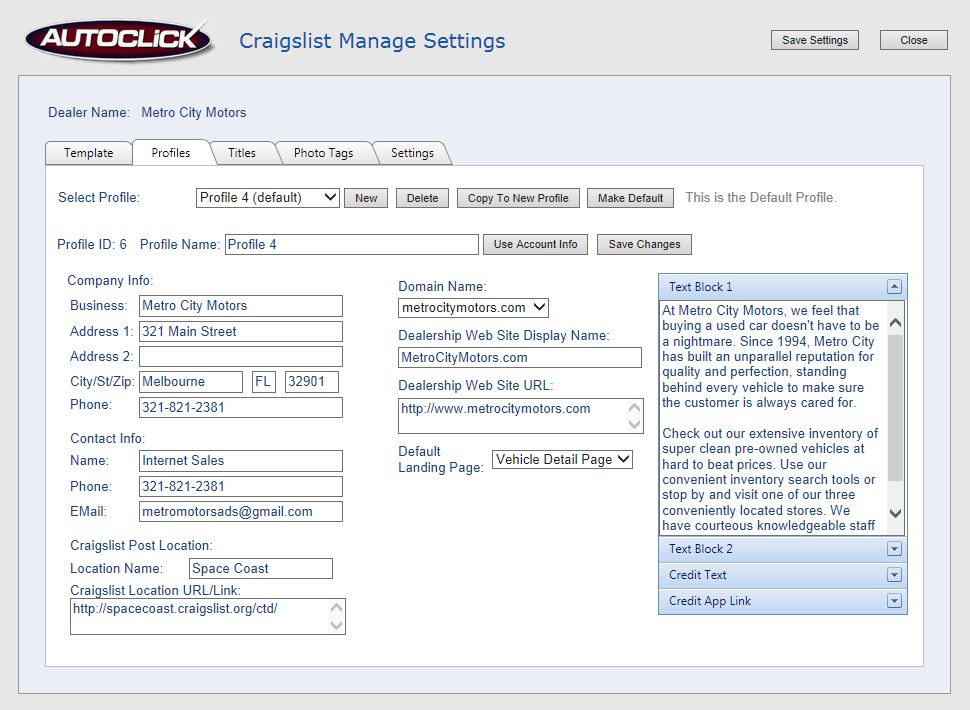Click Craigslist URL scroll up arrow
This screenshot has height=710, width=970.
click(337, 608)
